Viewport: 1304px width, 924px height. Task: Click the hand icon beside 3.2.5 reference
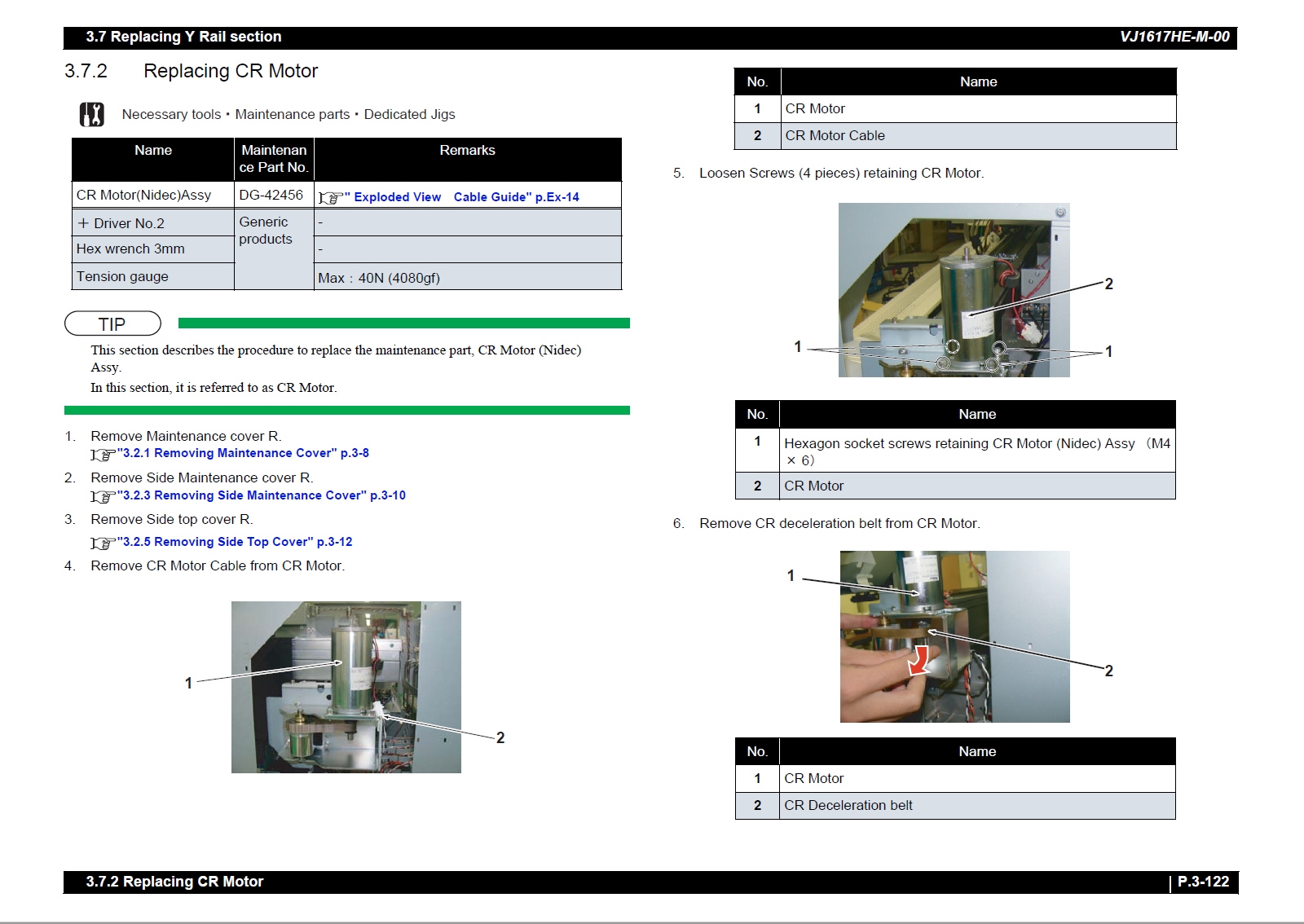(x=102, y=543)
